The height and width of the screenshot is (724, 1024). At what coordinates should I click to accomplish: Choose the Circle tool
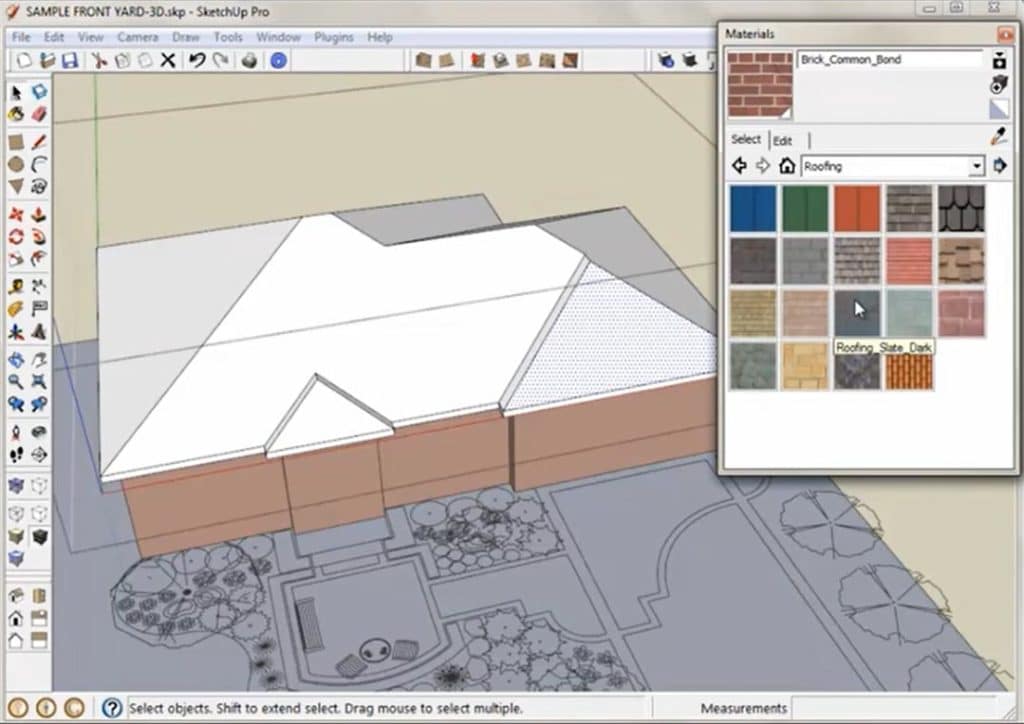(16, 165)
